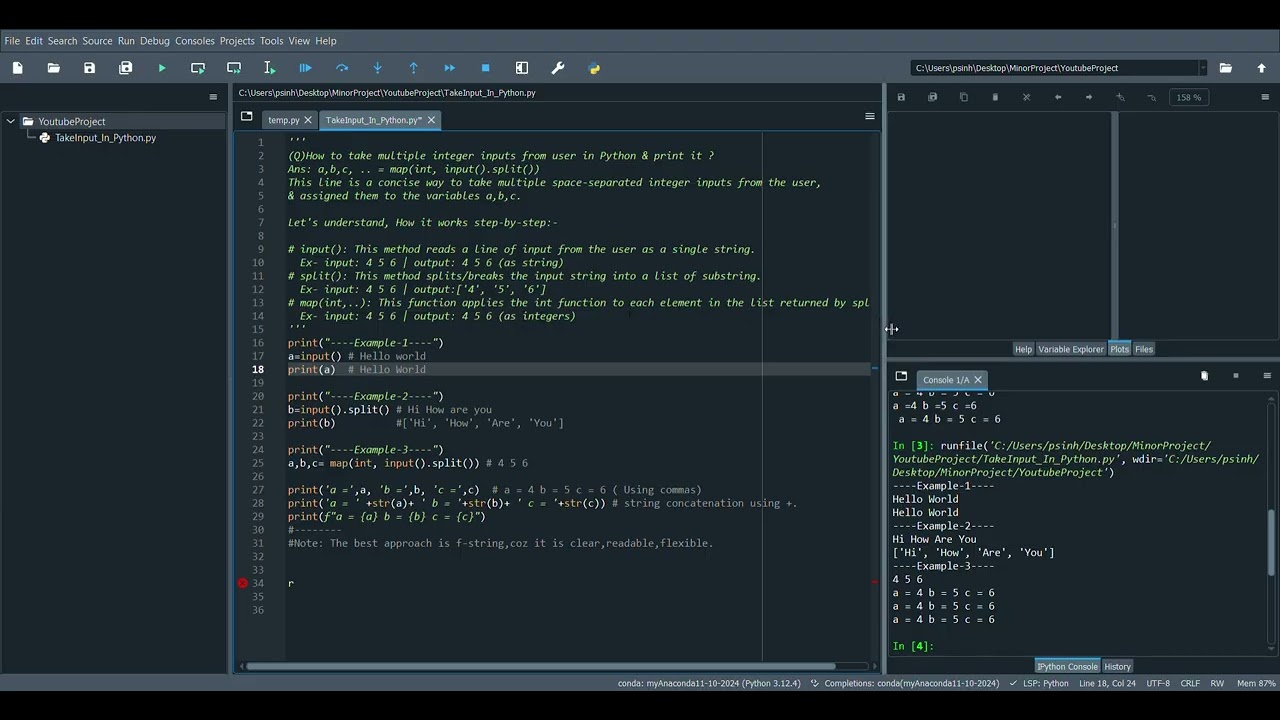Viewport: 1280px width, 720px height.
Task: Step over current line in debugger
Action: (342, 68)
